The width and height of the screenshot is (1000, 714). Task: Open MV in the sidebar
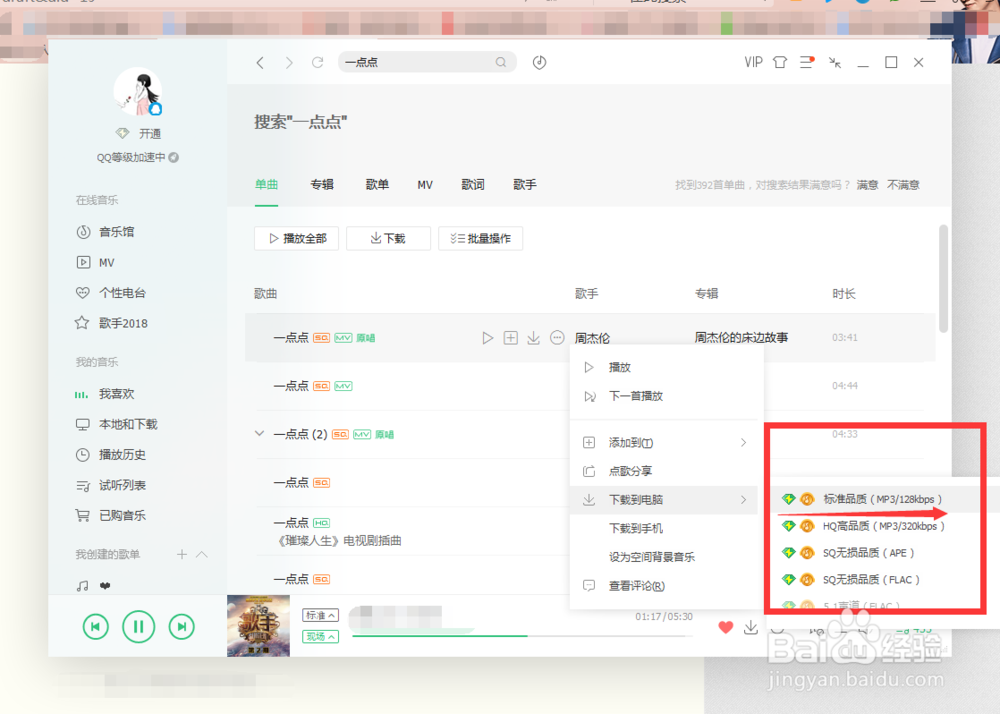click(96, 262)
